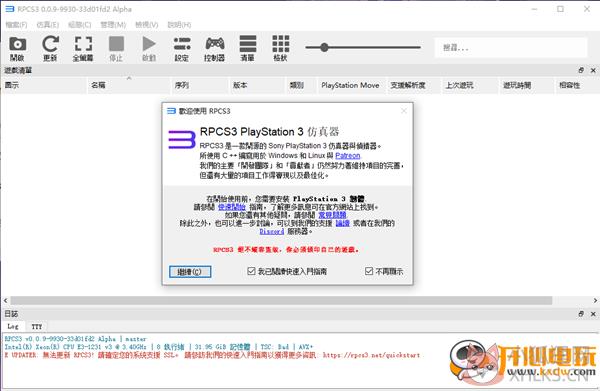This screenshot has width=600, height=391.
Task: Sort by Name column header
Action: pos(129,85)
